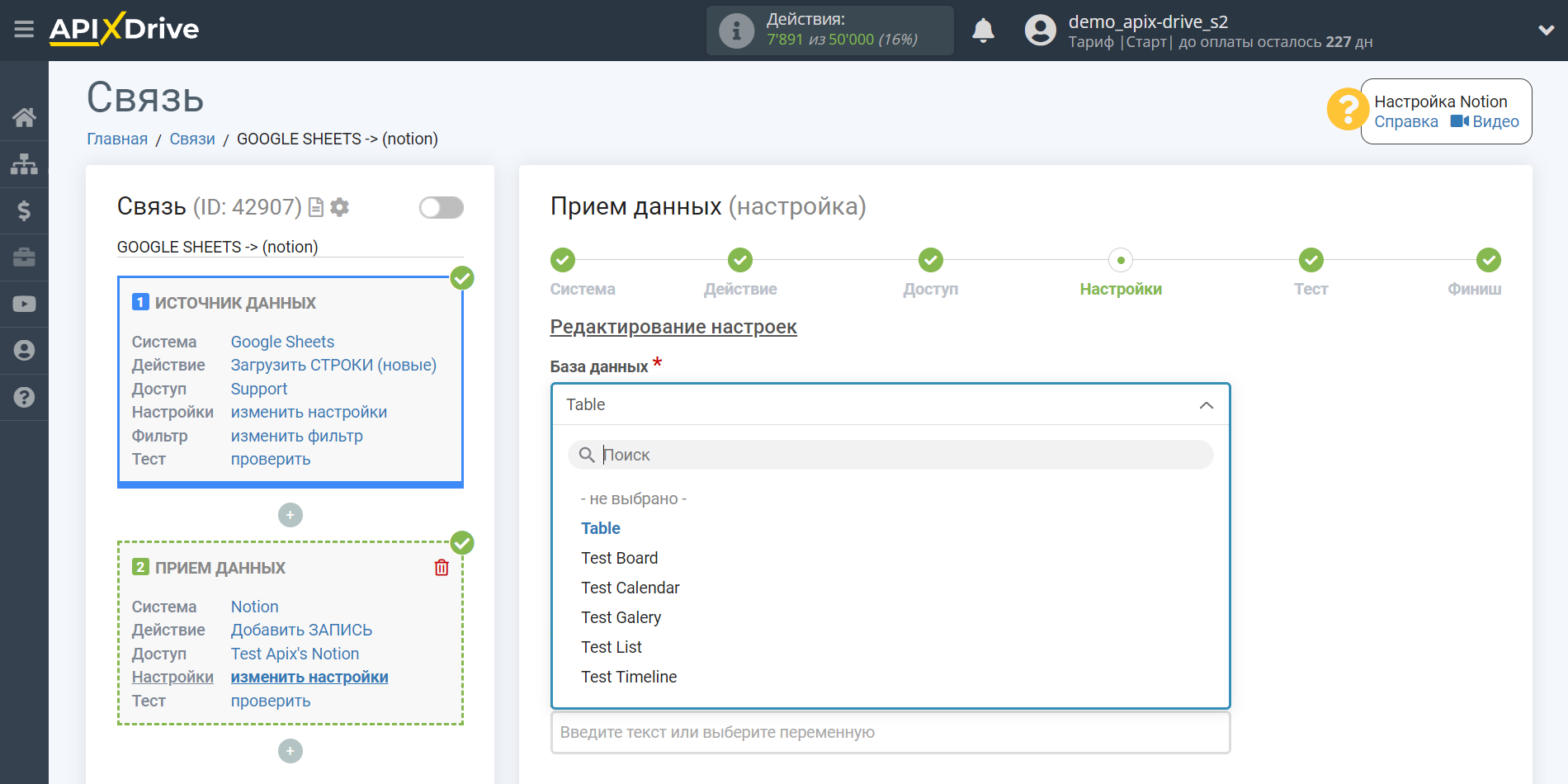Delete the data receiver block with the trash icon

pos(442,568)
